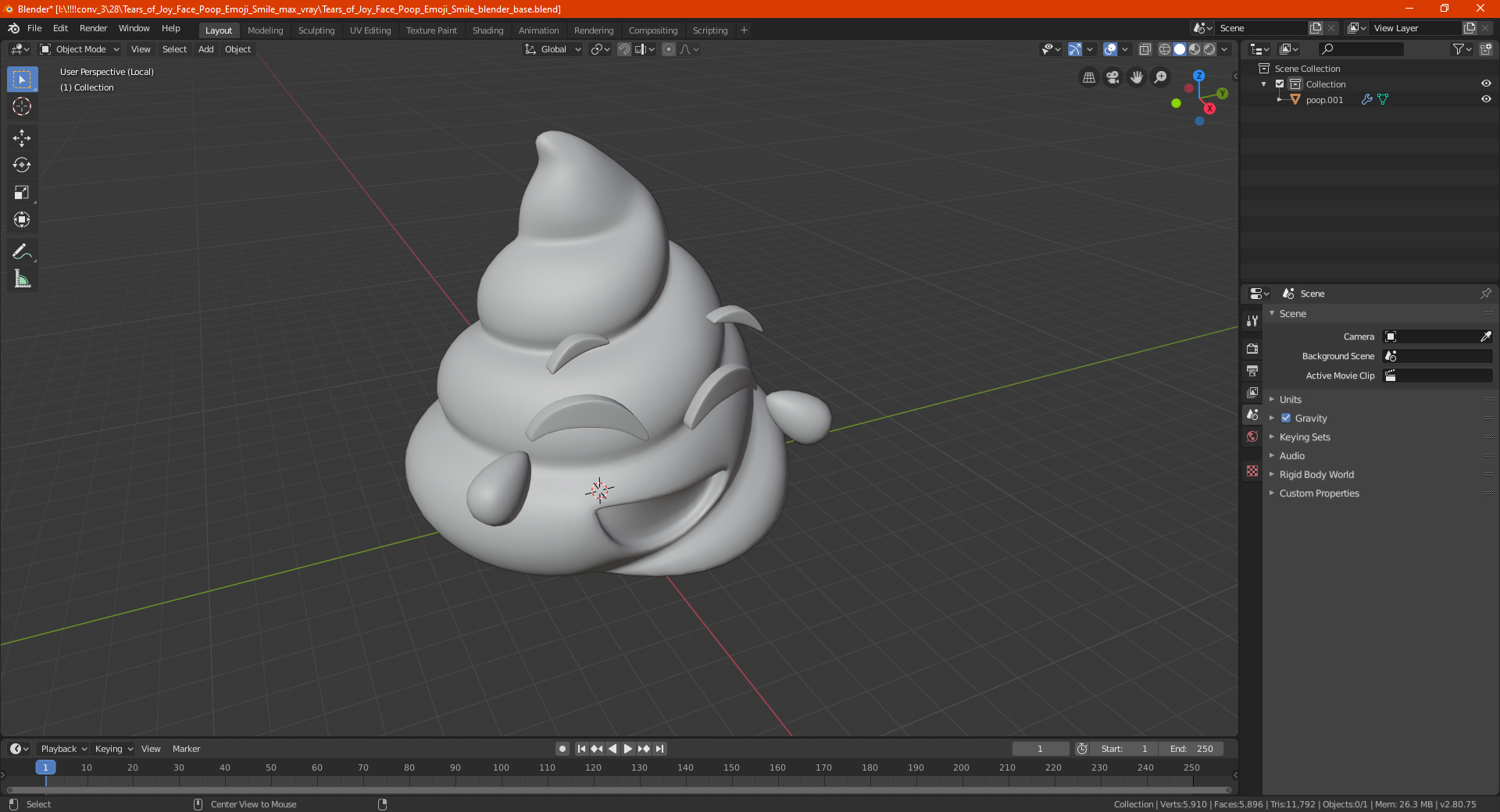Open the Output properties tab
The width and height of the screenshot is (1500, 812).
coord(1252,371)
